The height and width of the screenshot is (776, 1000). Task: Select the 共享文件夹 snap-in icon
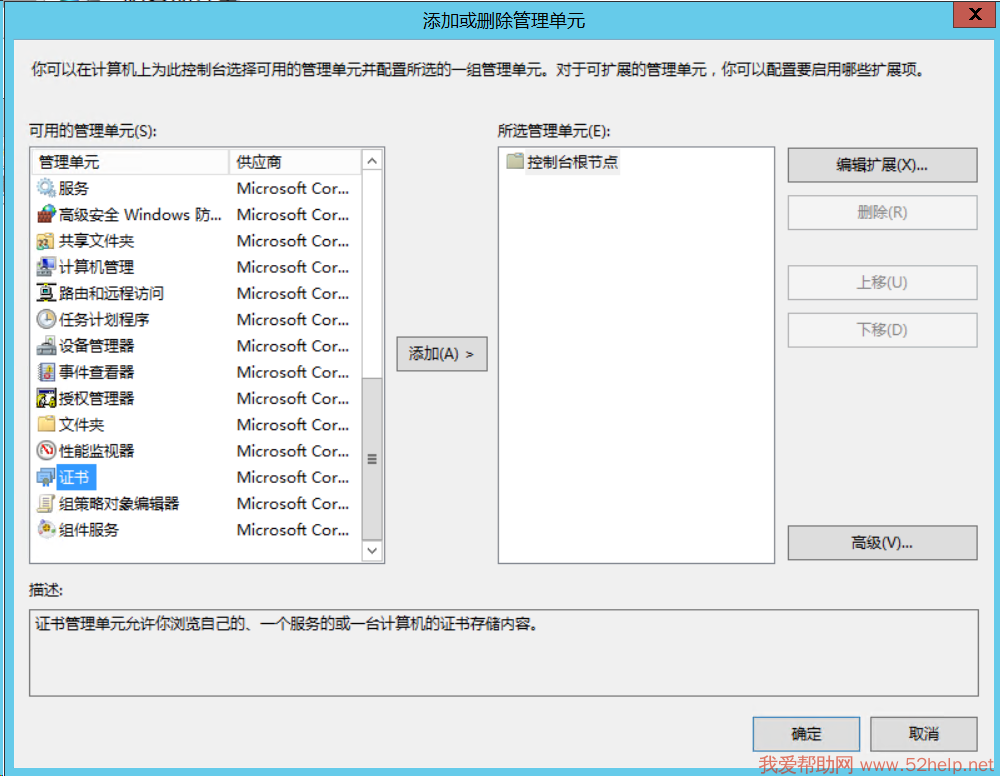pyautogui.click(x=46, y=241)
